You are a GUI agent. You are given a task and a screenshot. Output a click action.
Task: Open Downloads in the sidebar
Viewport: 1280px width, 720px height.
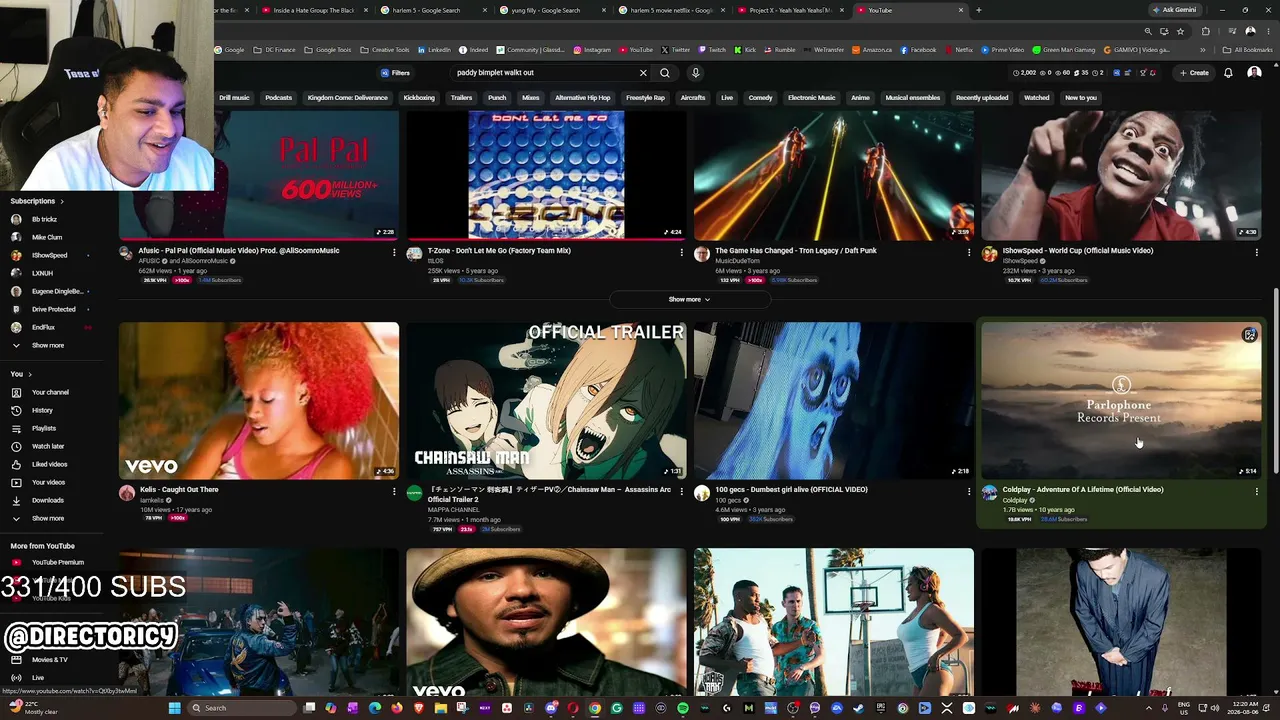coord(47,500)
